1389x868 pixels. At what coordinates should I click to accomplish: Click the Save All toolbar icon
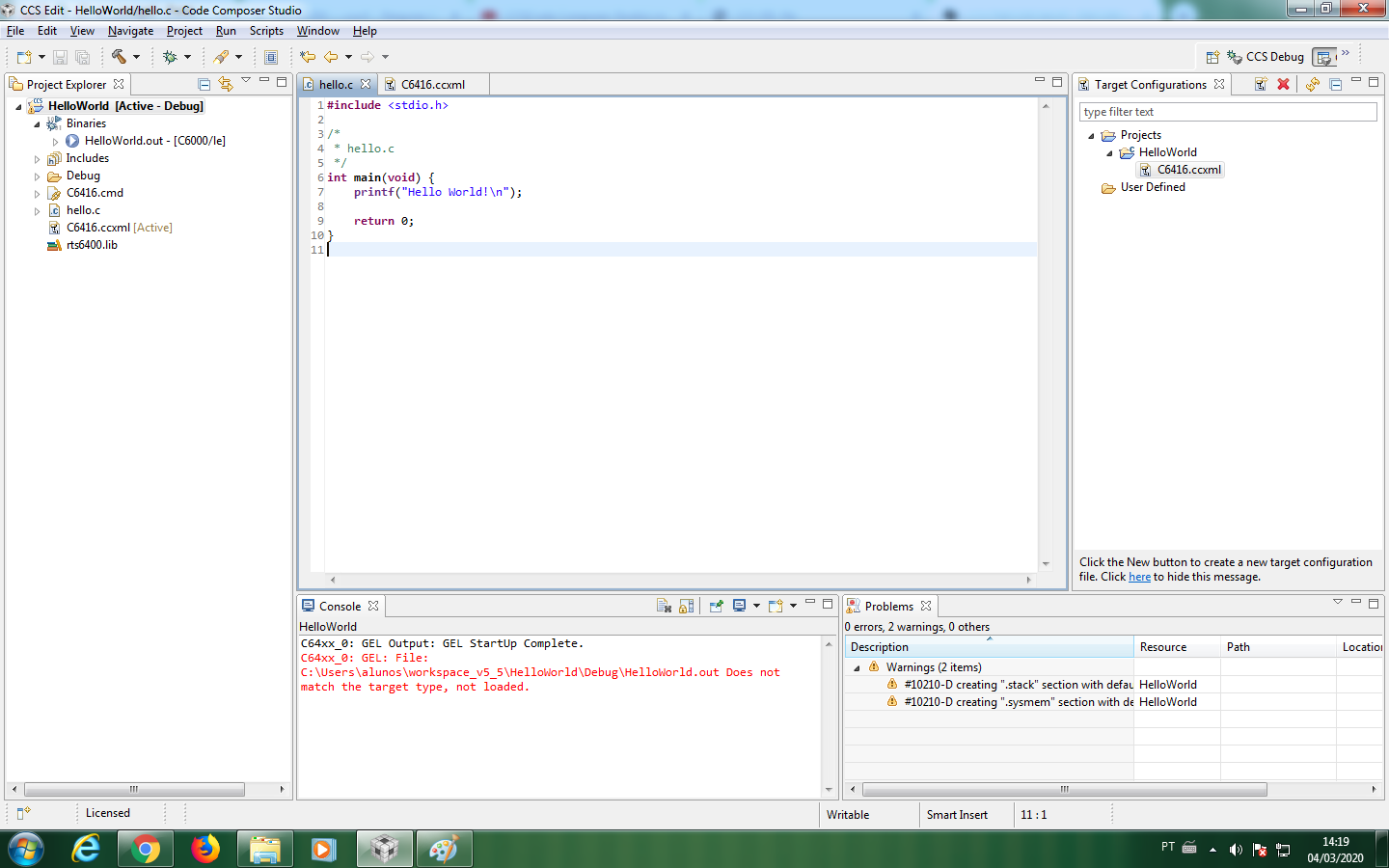coord(82,58)
